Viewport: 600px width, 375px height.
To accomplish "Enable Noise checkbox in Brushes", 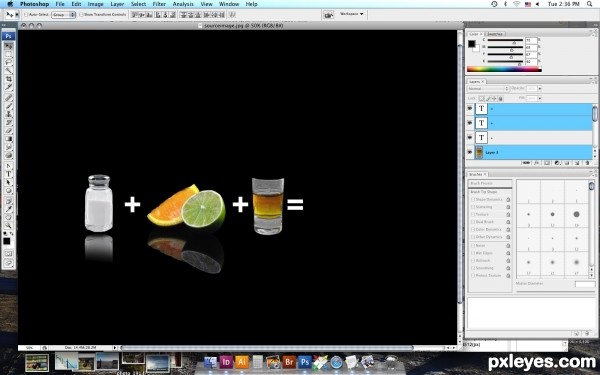I will coord(473,246).
